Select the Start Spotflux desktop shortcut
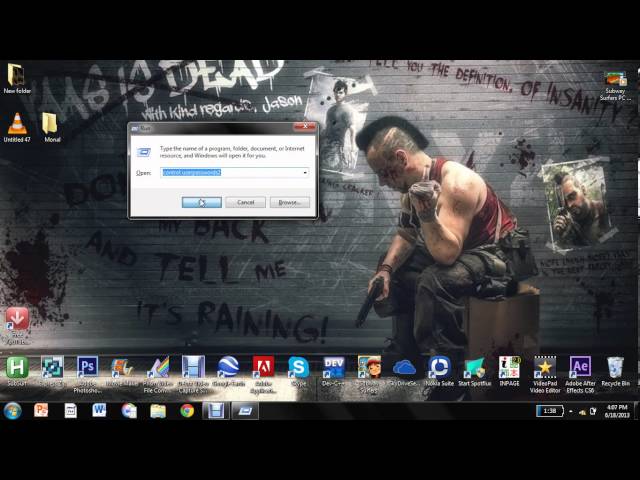This screenshot has width=640, height=480. (x=474, y=371)
